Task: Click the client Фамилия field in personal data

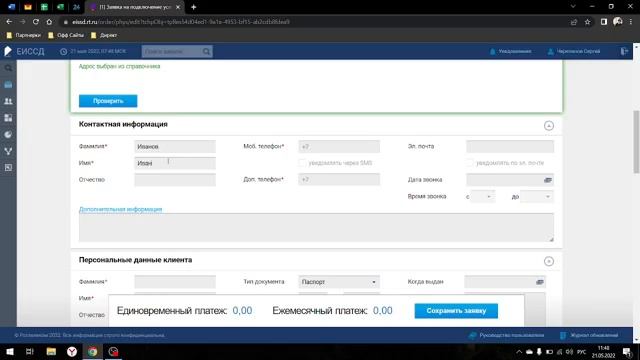Action: point(175,282)
